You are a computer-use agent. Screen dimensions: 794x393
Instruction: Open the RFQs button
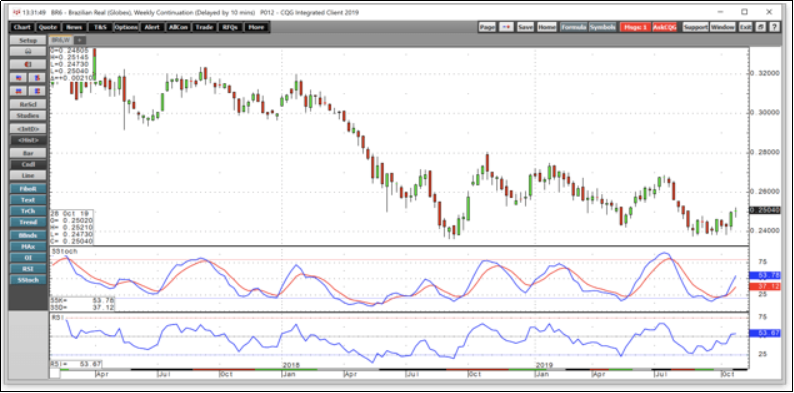point(230,27)
